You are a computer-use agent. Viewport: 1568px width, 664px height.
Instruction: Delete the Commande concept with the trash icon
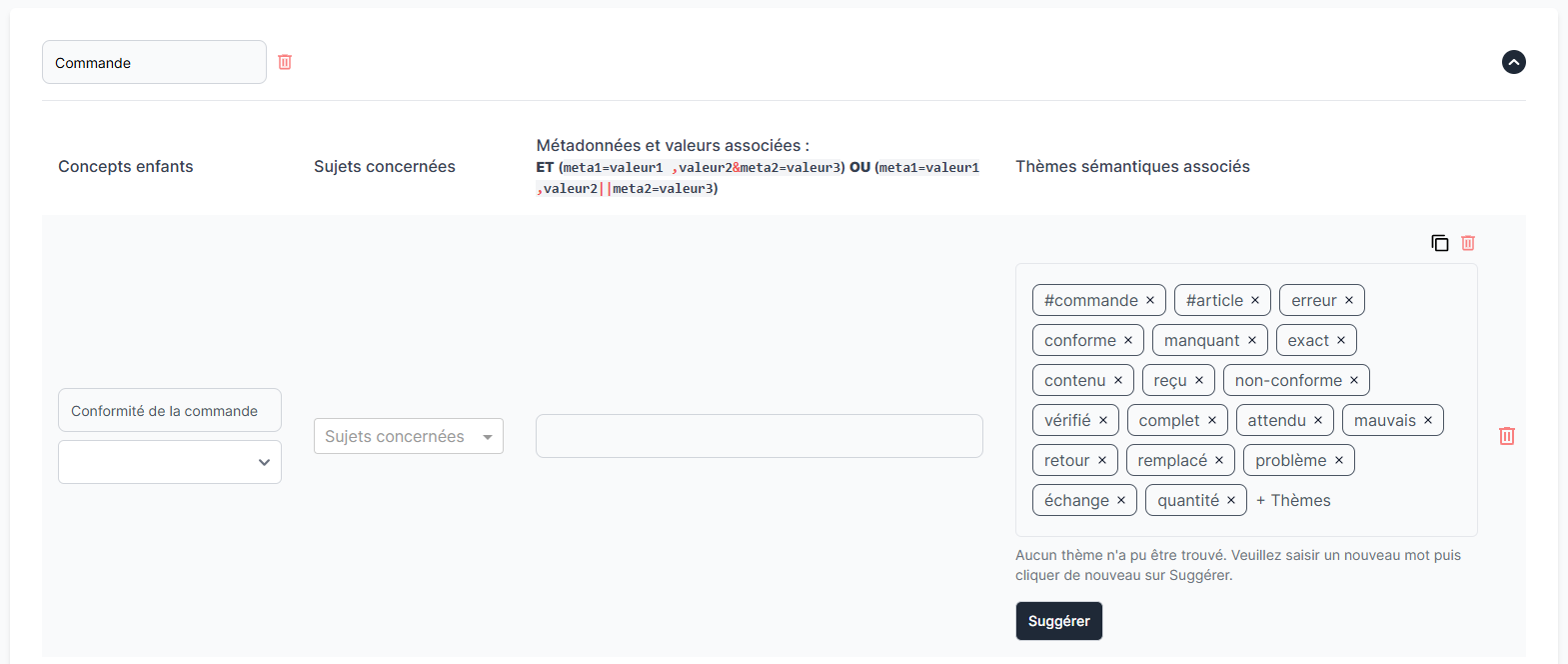pyautogui.click(x=285, y=62)
